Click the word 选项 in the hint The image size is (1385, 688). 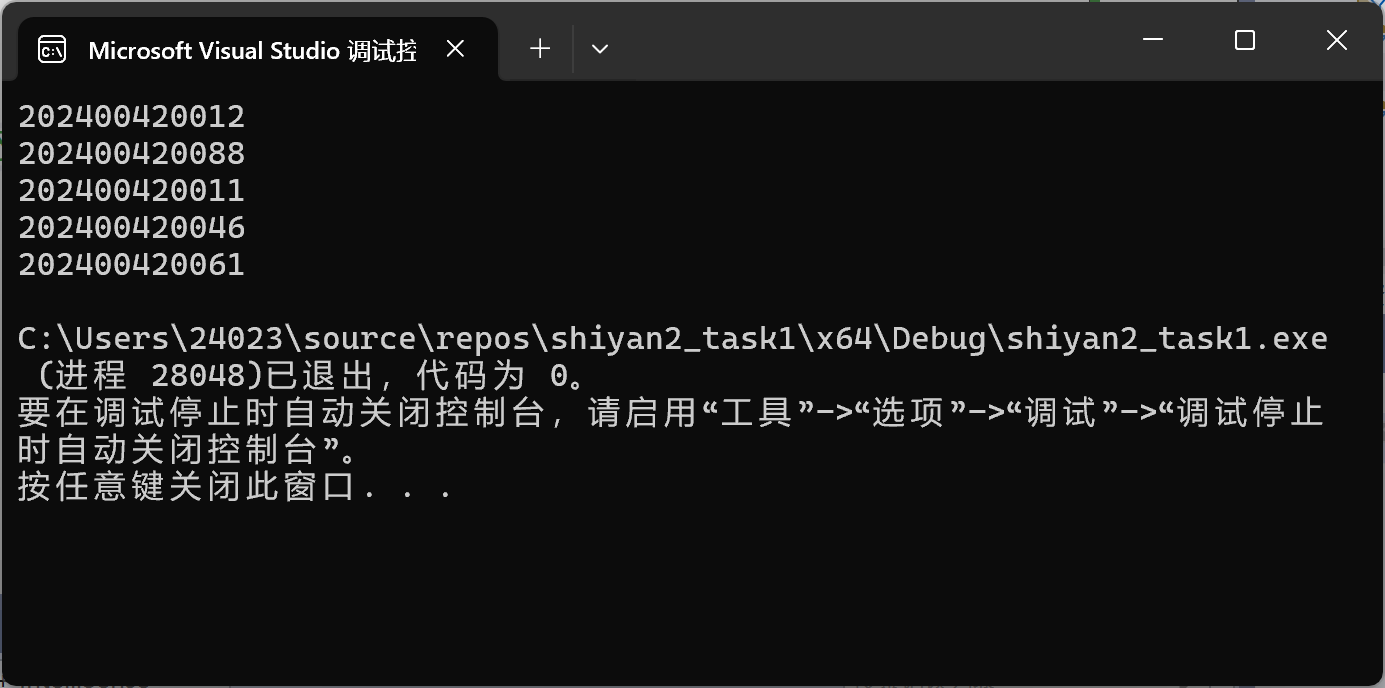tap(908, 413)
